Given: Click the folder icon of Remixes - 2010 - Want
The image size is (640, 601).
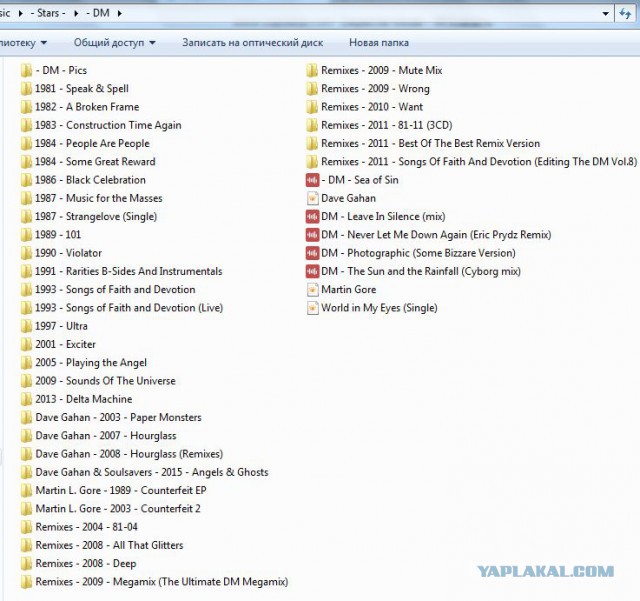Looking at the screenshot, I should (312, 107).
